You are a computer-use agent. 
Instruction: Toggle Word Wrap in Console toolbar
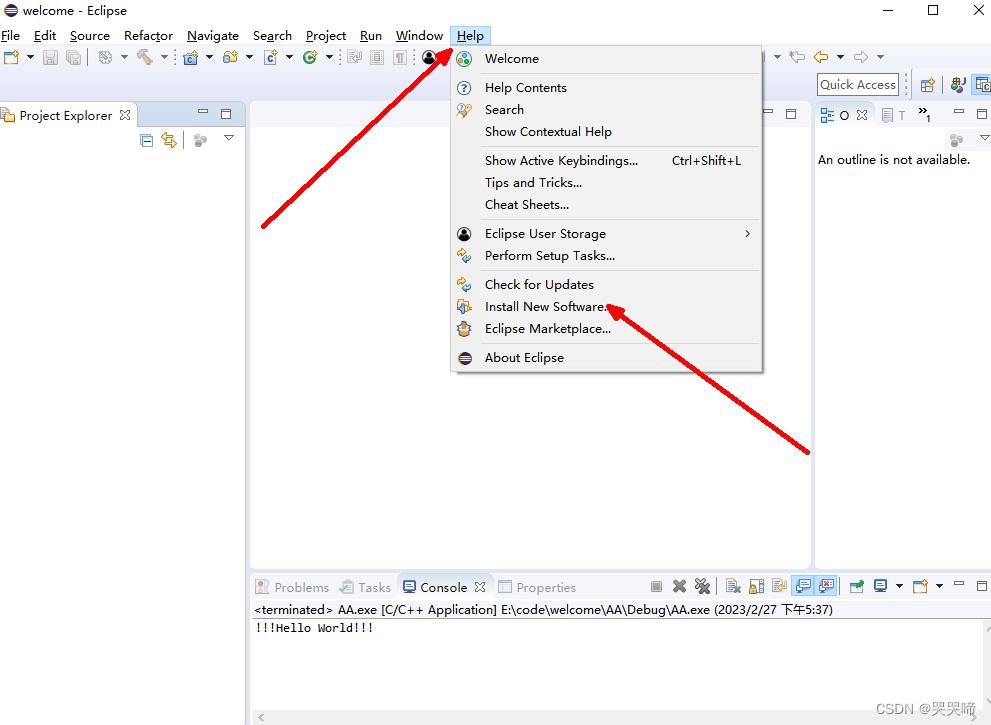click(x=780, y=587)
